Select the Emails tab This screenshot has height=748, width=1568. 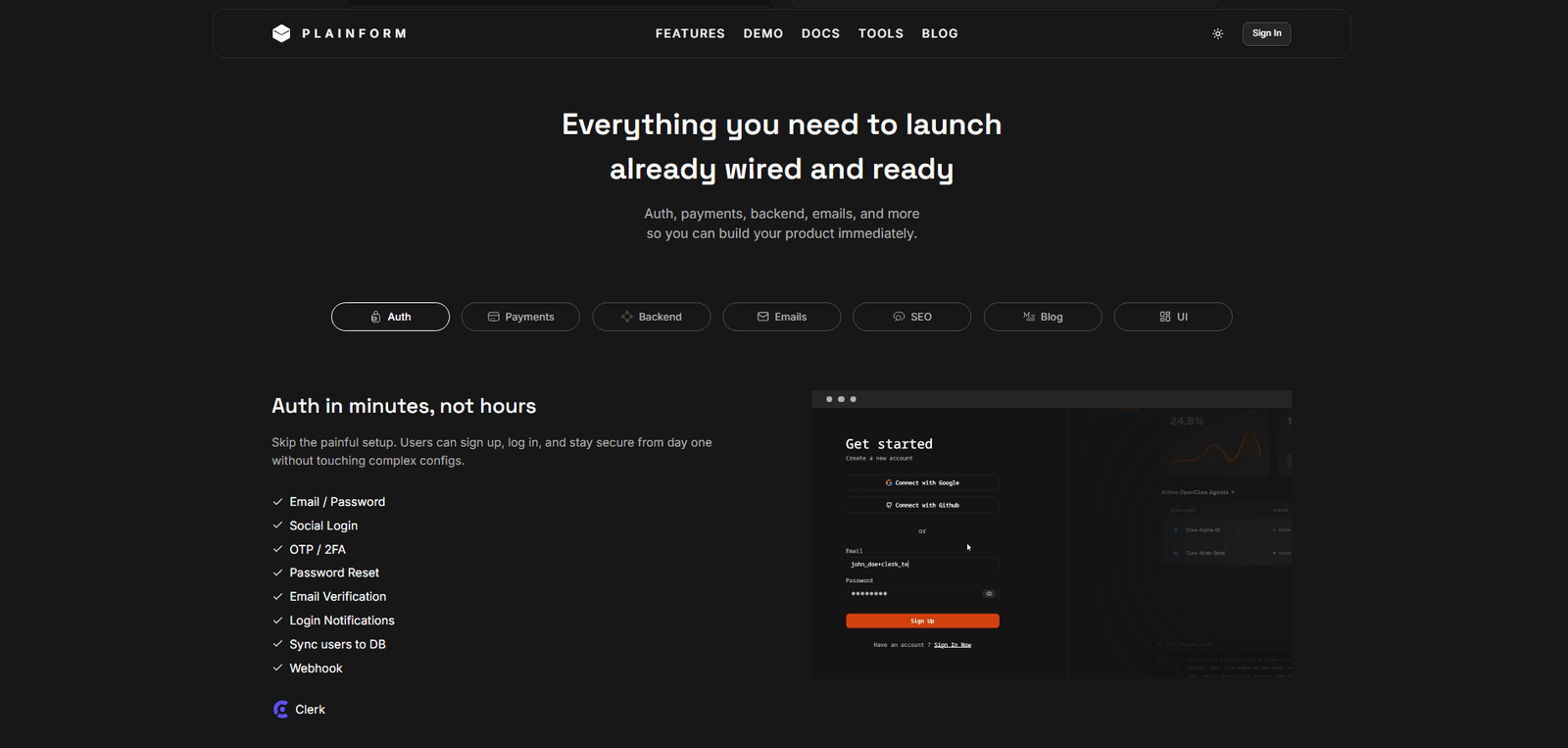pyautogui.click(x=782, y=317)
